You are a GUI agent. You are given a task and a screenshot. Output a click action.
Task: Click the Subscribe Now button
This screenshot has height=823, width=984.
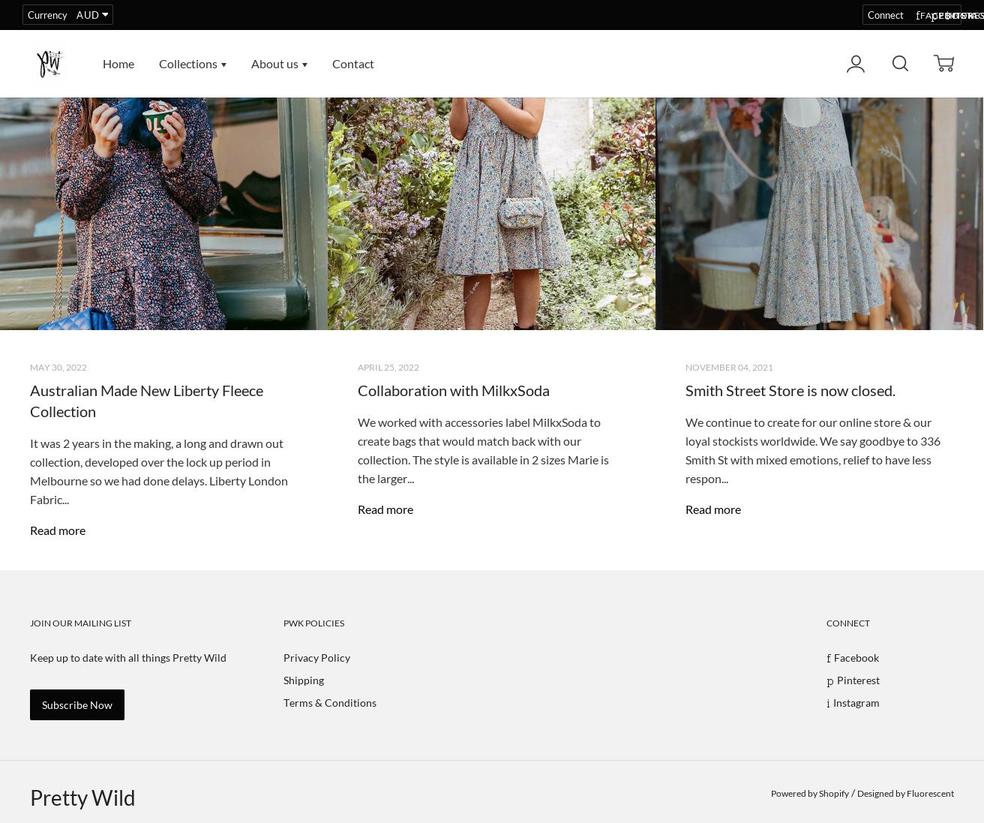pyautogui.click(x=77, y=705)
